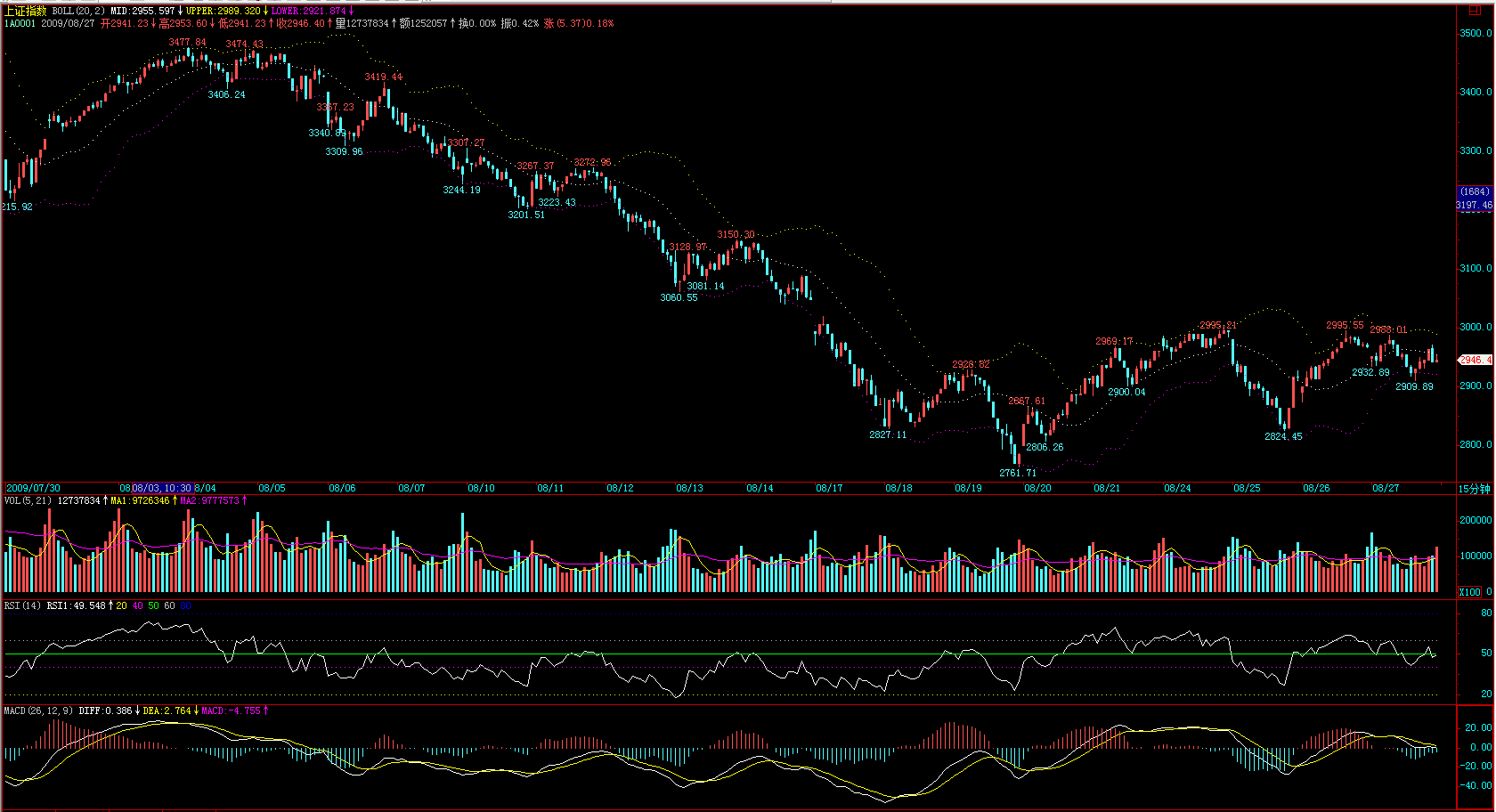The width and height of the screenshot is (1496, 812).
Task: Select the MACD(26,12,9) indicator label
Action: (x=38, y=710)
